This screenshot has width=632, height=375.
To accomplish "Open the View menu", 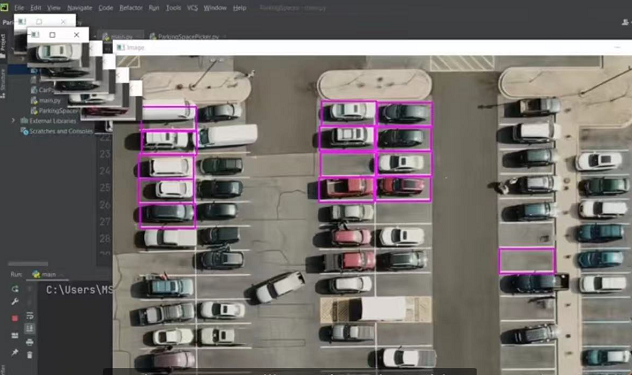I will (54, 8).
